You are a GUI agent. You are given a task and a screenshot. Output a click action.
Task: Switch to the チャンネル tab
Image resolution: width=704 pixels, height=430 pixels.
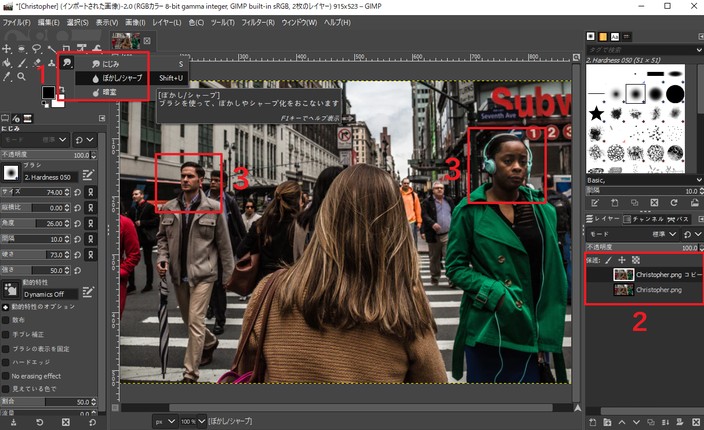coord(643,219)
